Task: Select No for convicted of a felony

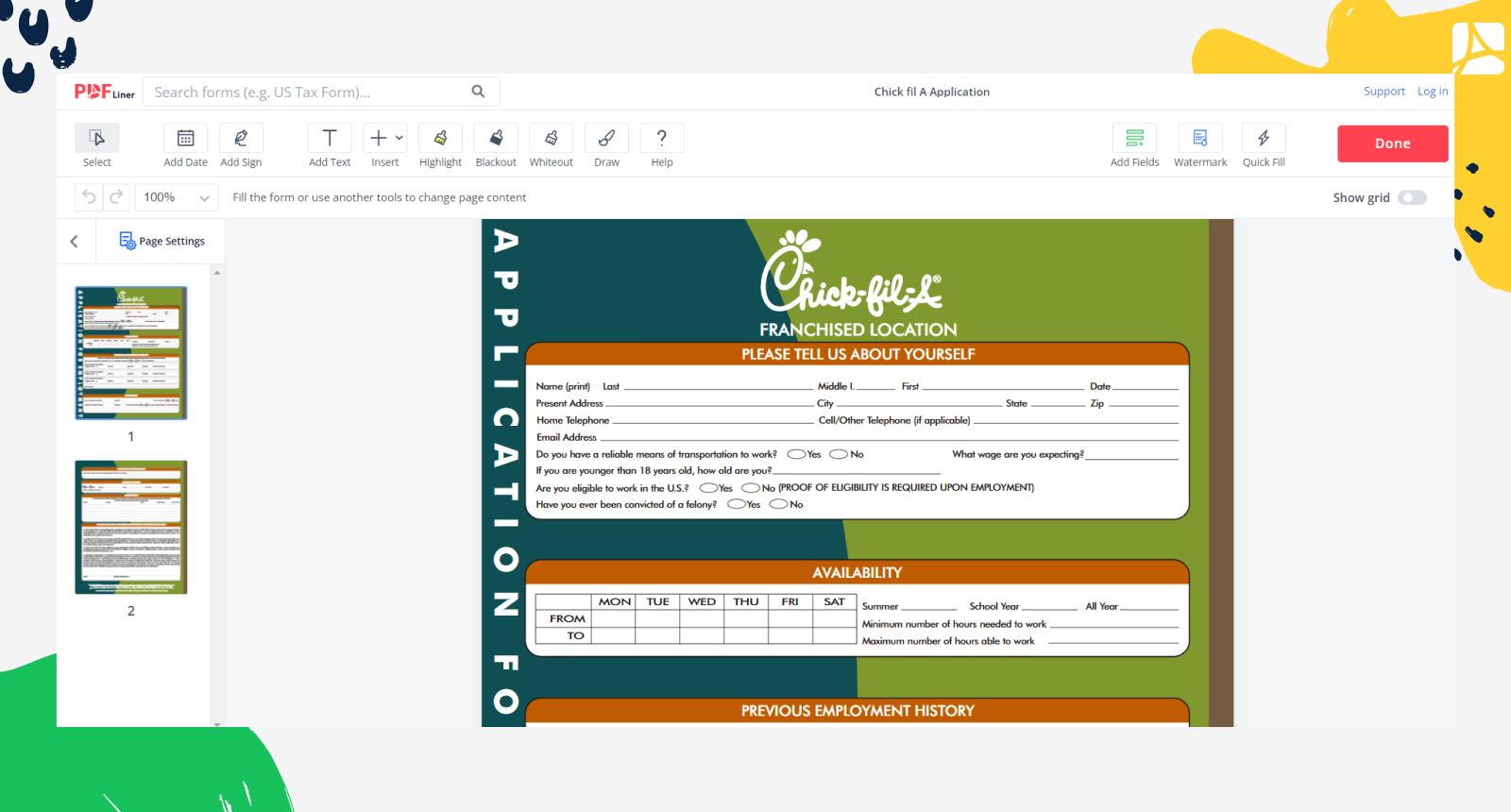Action: pos(779,504)
